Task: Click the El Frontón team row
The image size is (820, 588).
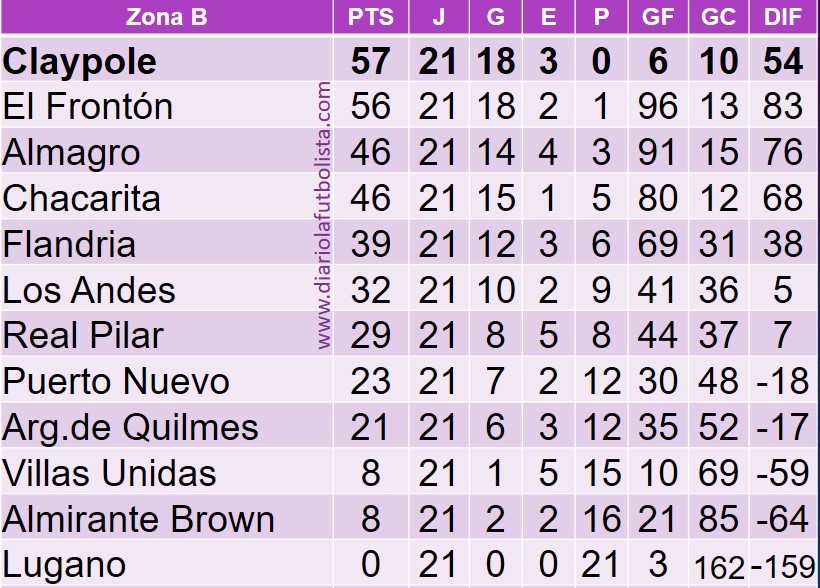Action: pos(88,106)
